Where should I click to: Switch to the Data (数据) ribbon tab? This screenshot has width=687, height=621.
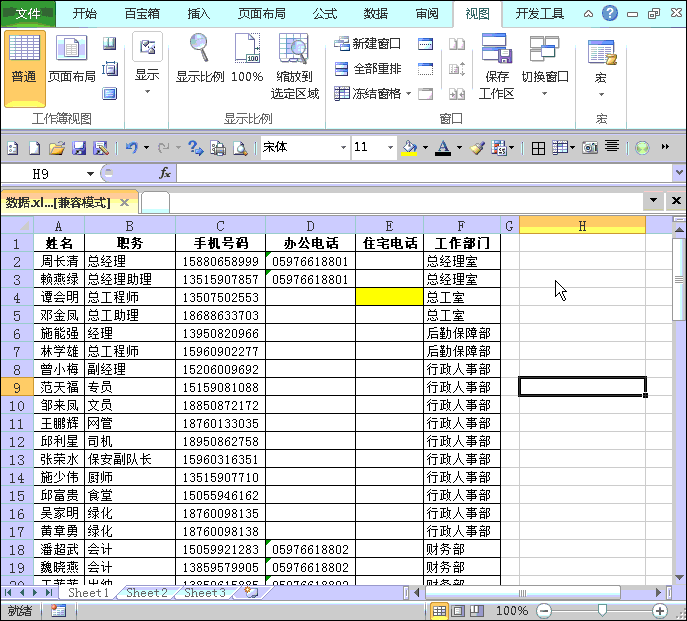click(375, 14)
